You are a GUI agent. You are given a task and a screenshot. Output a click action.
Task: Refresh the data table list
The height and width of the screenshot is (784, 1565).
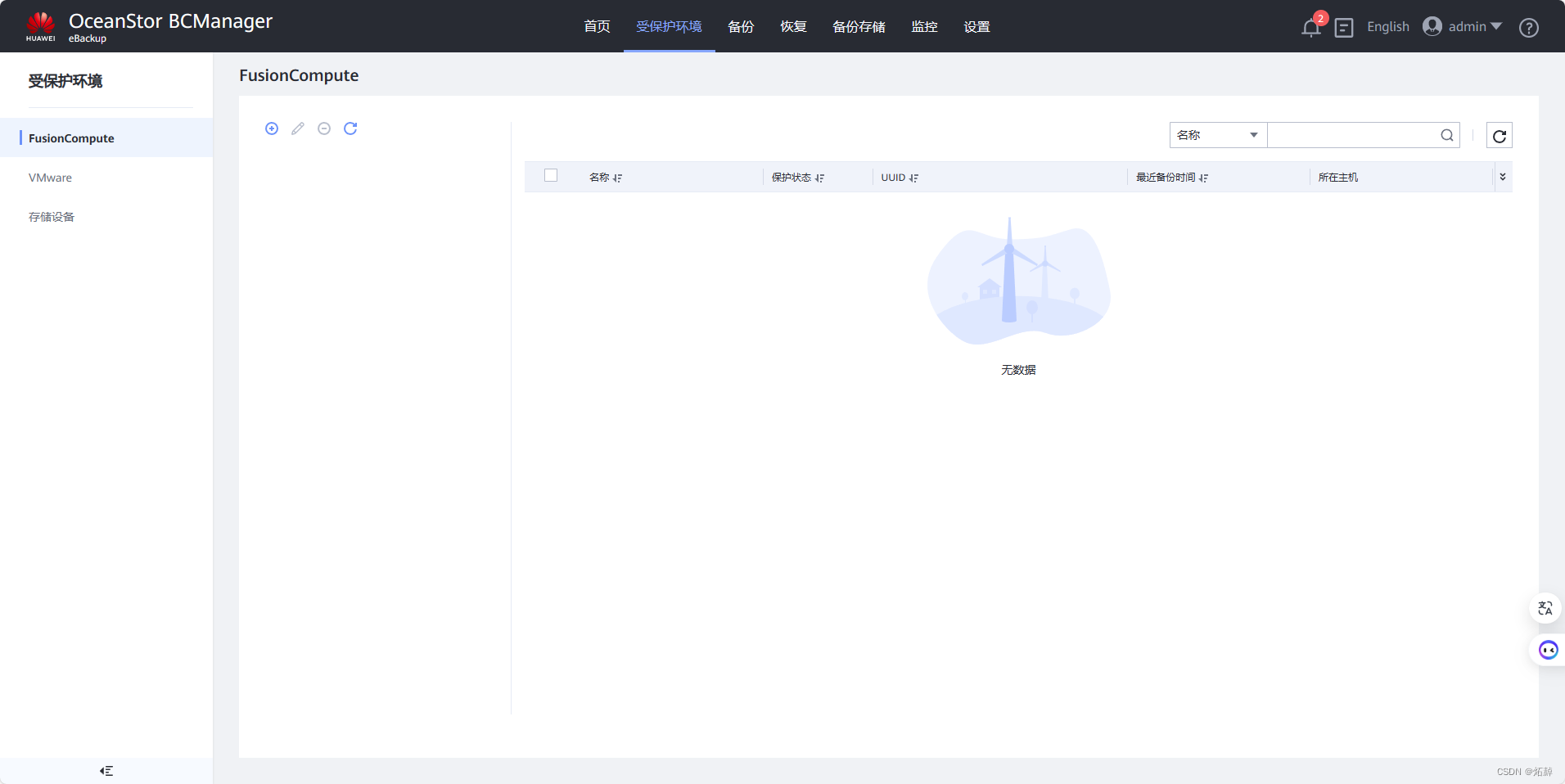point(1500,135)
